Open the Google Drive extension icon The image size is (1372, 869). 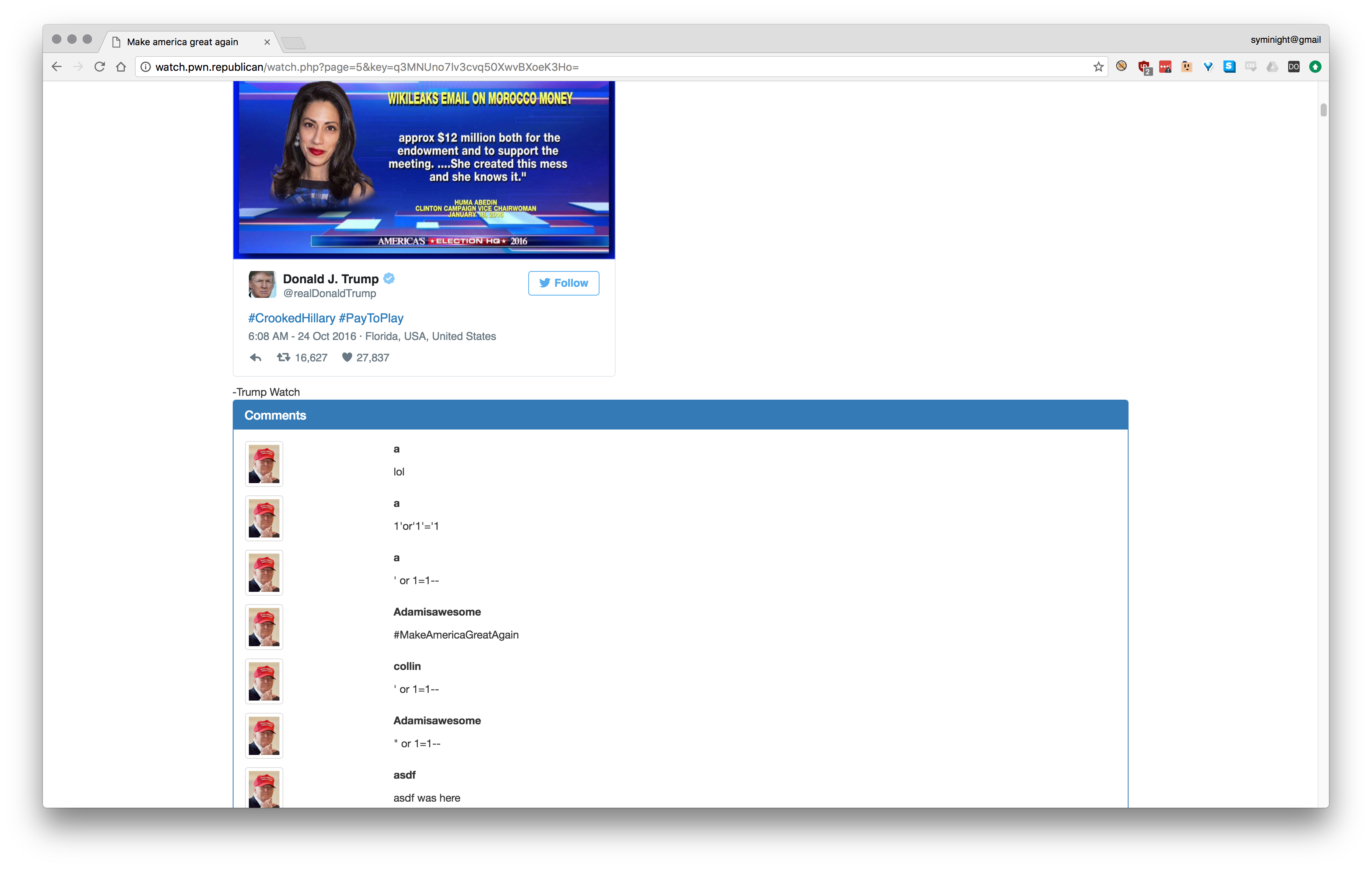coord(1272,67)
